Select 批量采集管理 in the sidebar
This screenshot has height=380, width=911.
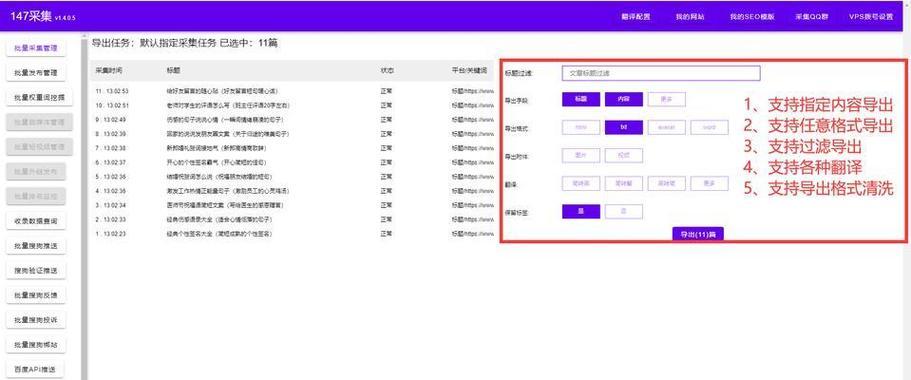click(36, 48)
